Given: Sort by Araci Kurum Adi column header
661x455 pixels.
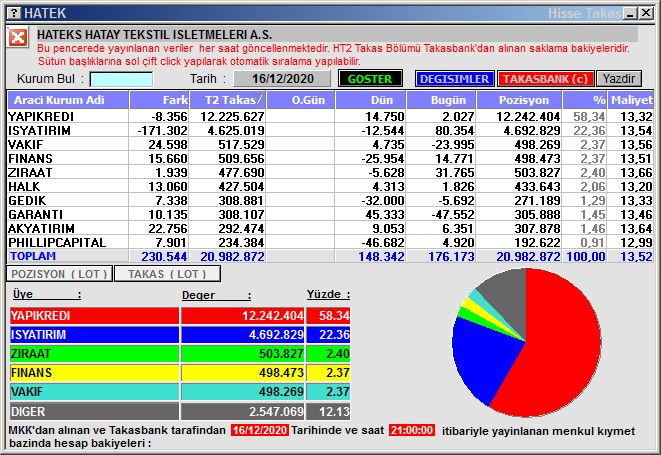Looking at the screenshot, I should click(x=68, y=100).
